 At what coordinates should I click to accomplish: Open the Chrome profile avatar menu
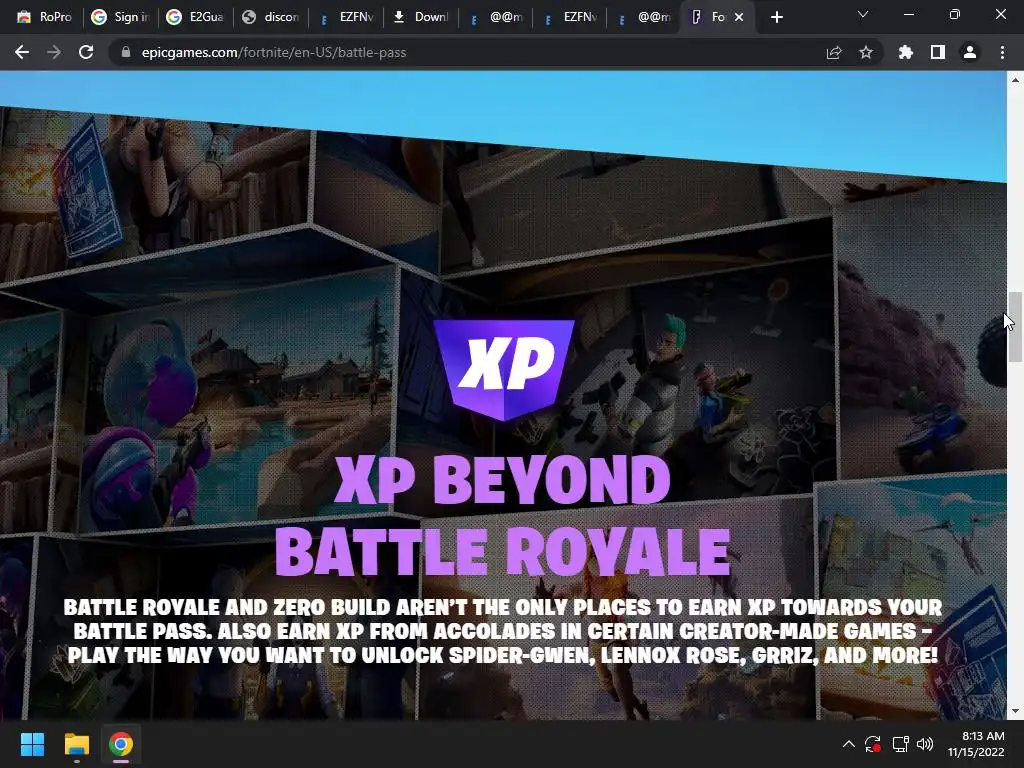[970, 52]
